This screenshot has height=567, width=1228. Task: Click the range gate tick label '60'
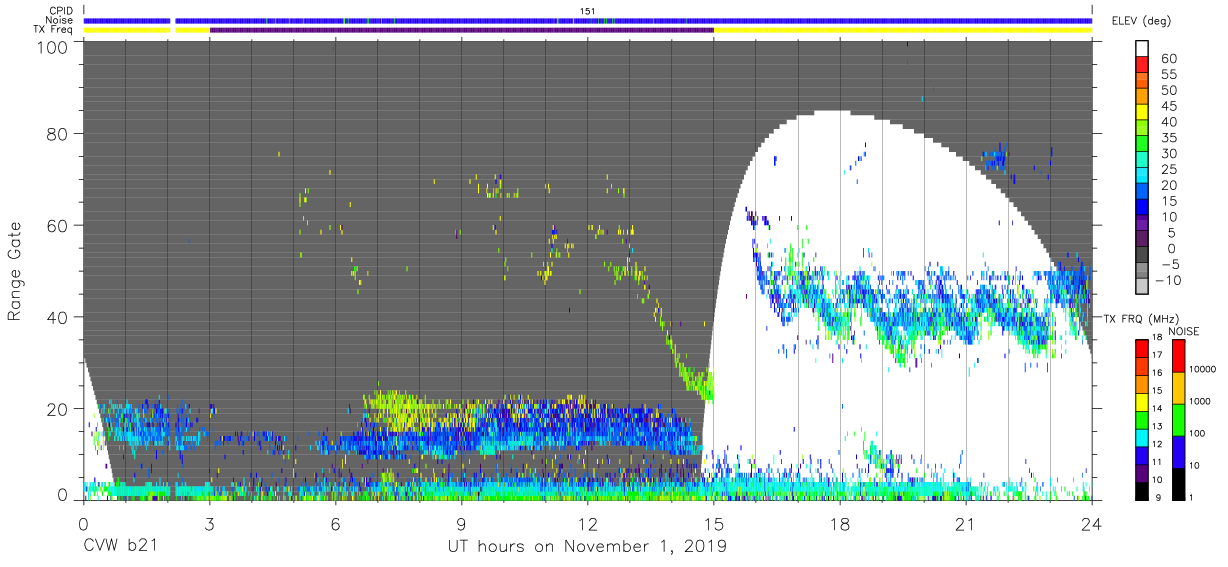click(57, 225)
